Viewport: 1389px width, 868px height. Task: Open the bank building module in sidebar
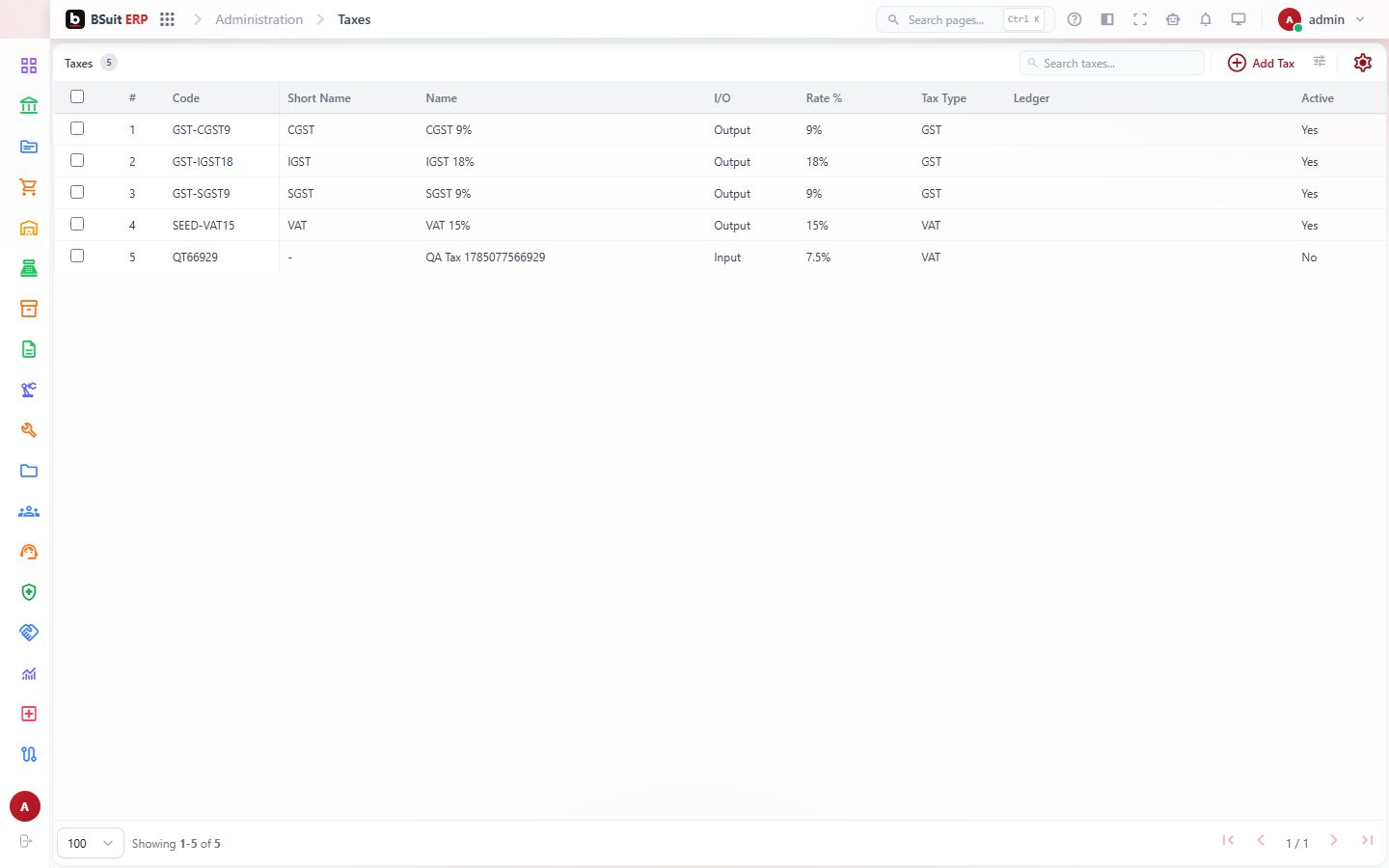click(x=29, y=106)
